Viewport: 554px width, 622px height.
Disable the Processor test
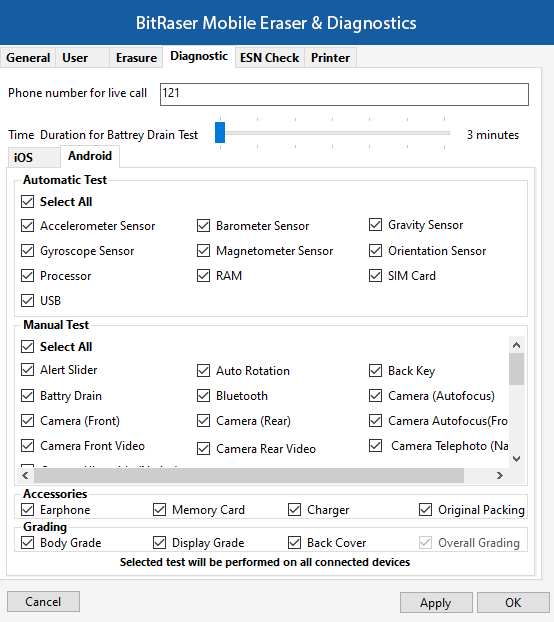click(27, 276)
